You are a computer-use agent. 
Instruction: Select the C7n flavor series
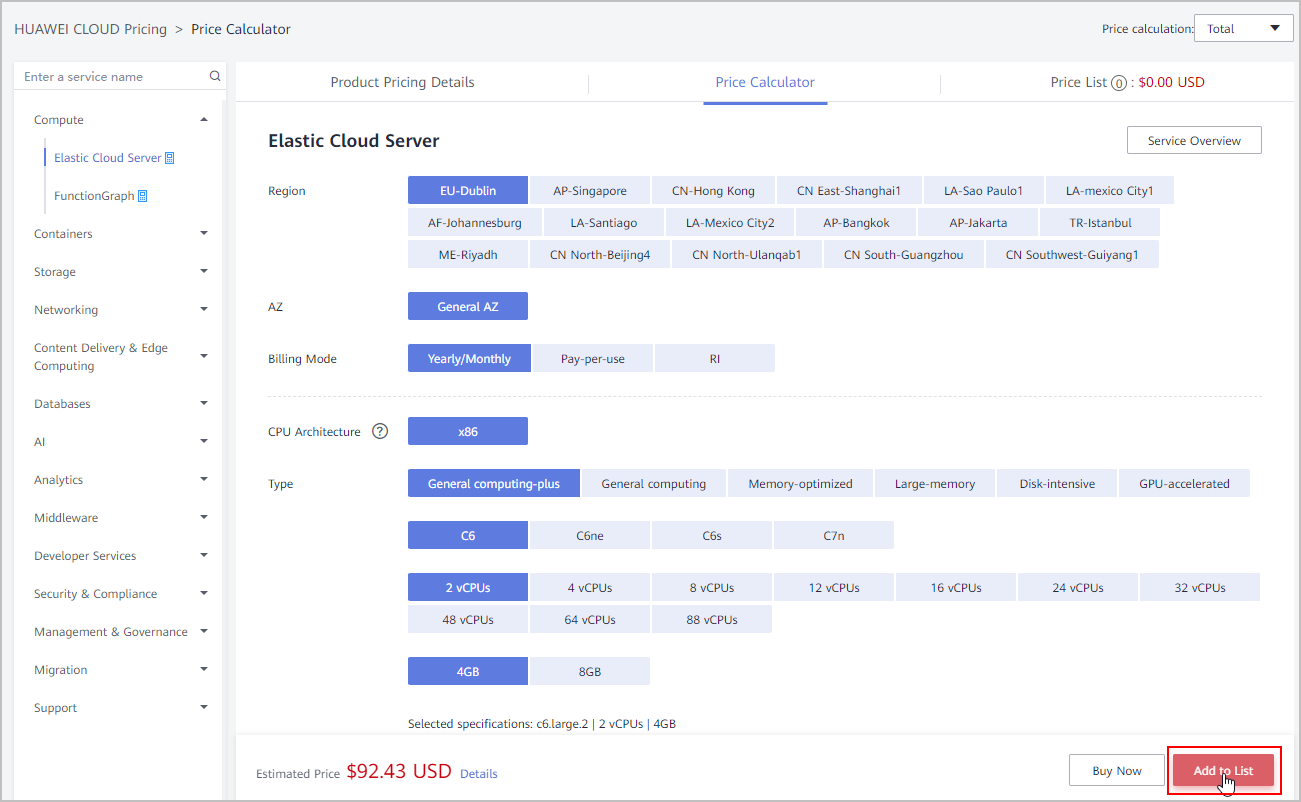coord(834,536)
